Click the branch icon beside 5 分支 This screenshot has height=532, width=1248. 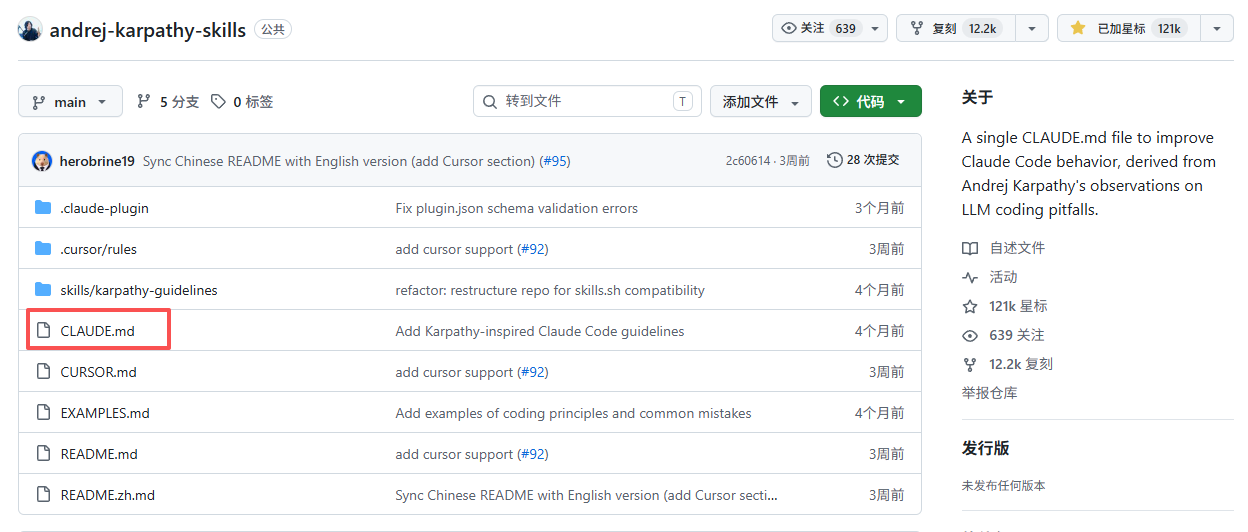coord(143,102)
